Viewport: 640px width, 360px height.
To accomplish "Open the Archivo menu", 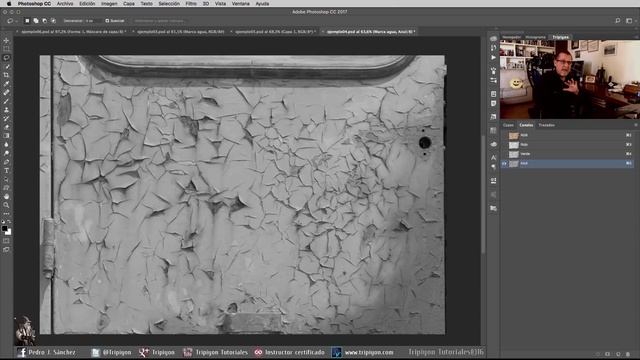I will coord(65,3).
